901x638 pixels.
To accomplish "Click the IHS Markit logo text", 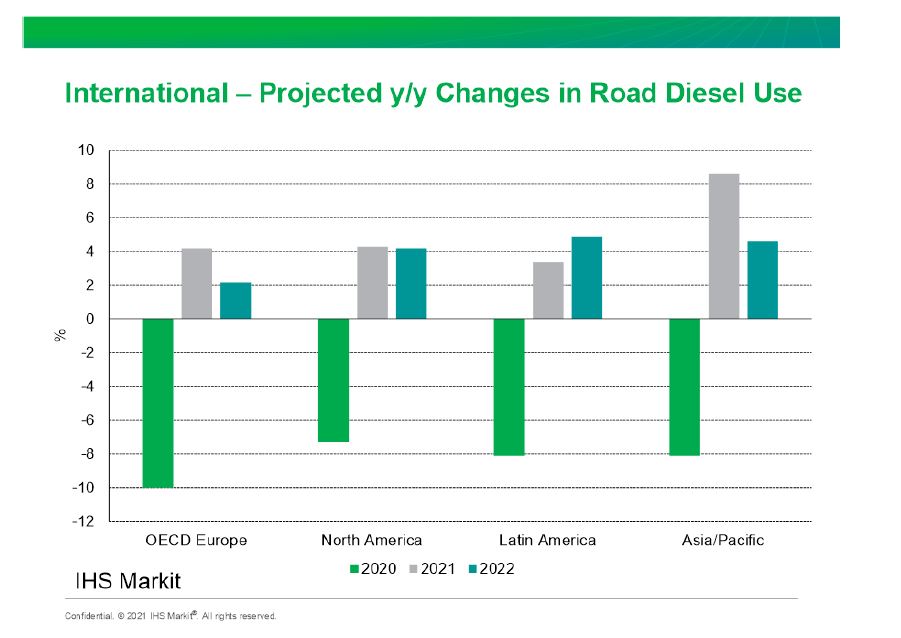I will tap(128, 581).
